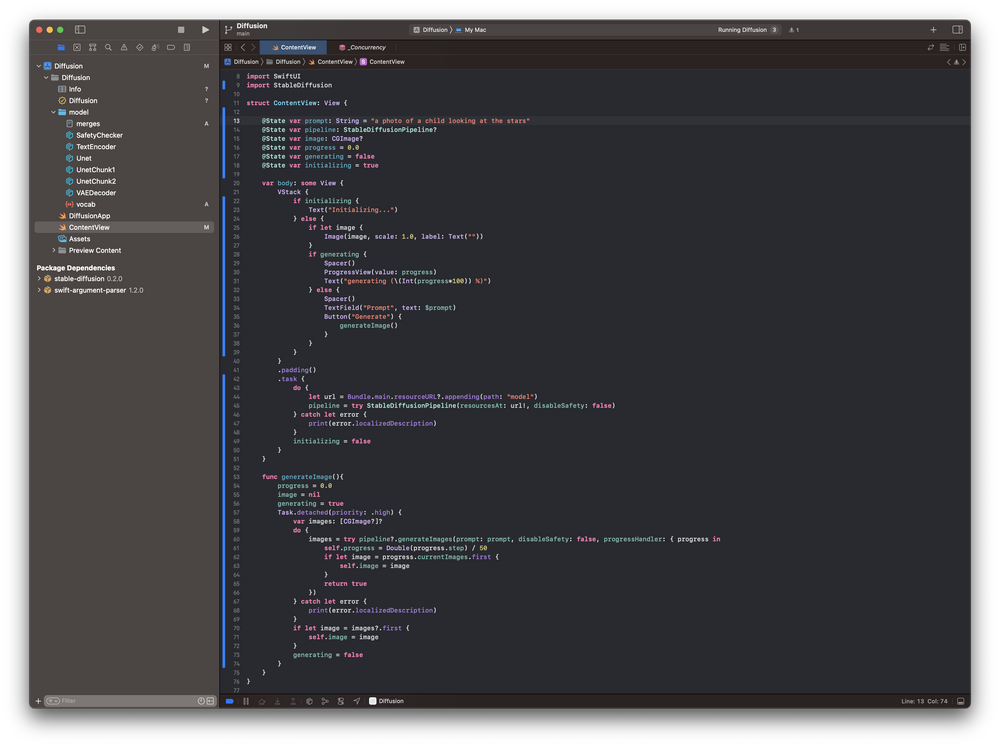Collapse the model folder

(x=54, y=112)
